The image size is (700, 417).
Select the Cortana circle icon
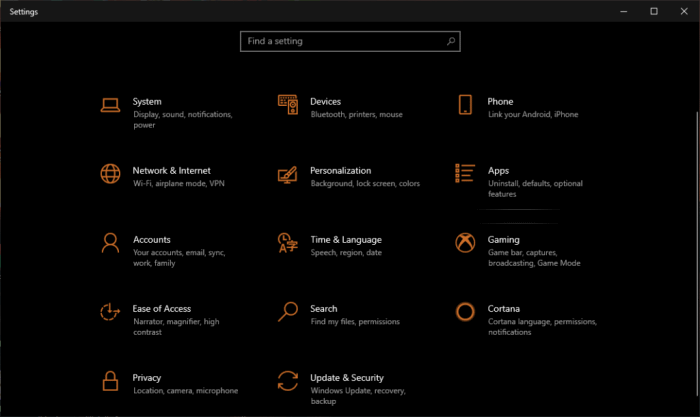pos(465,312)
